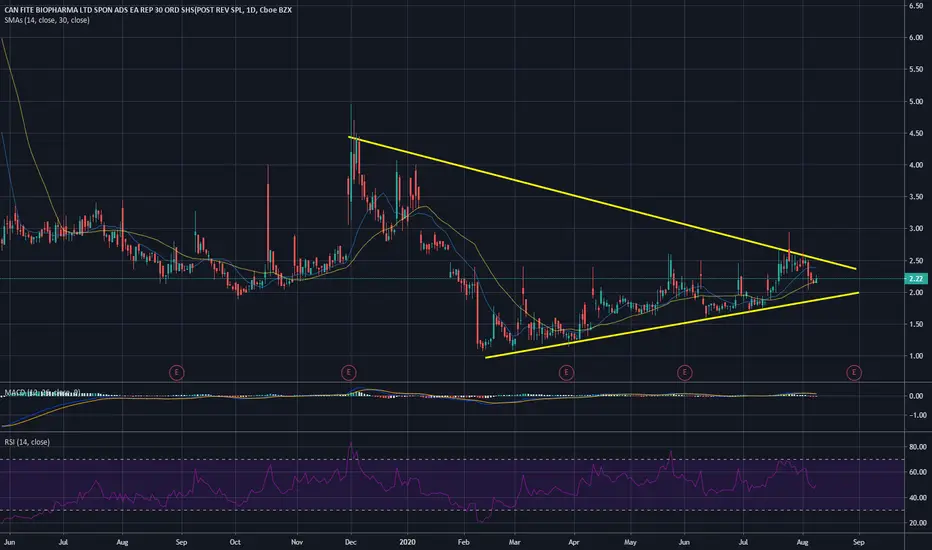This screenshot has height=550, width=932.
Task: Click the CAN FITE BIOPHARMA symbol title
Action: tap(148, 10)
